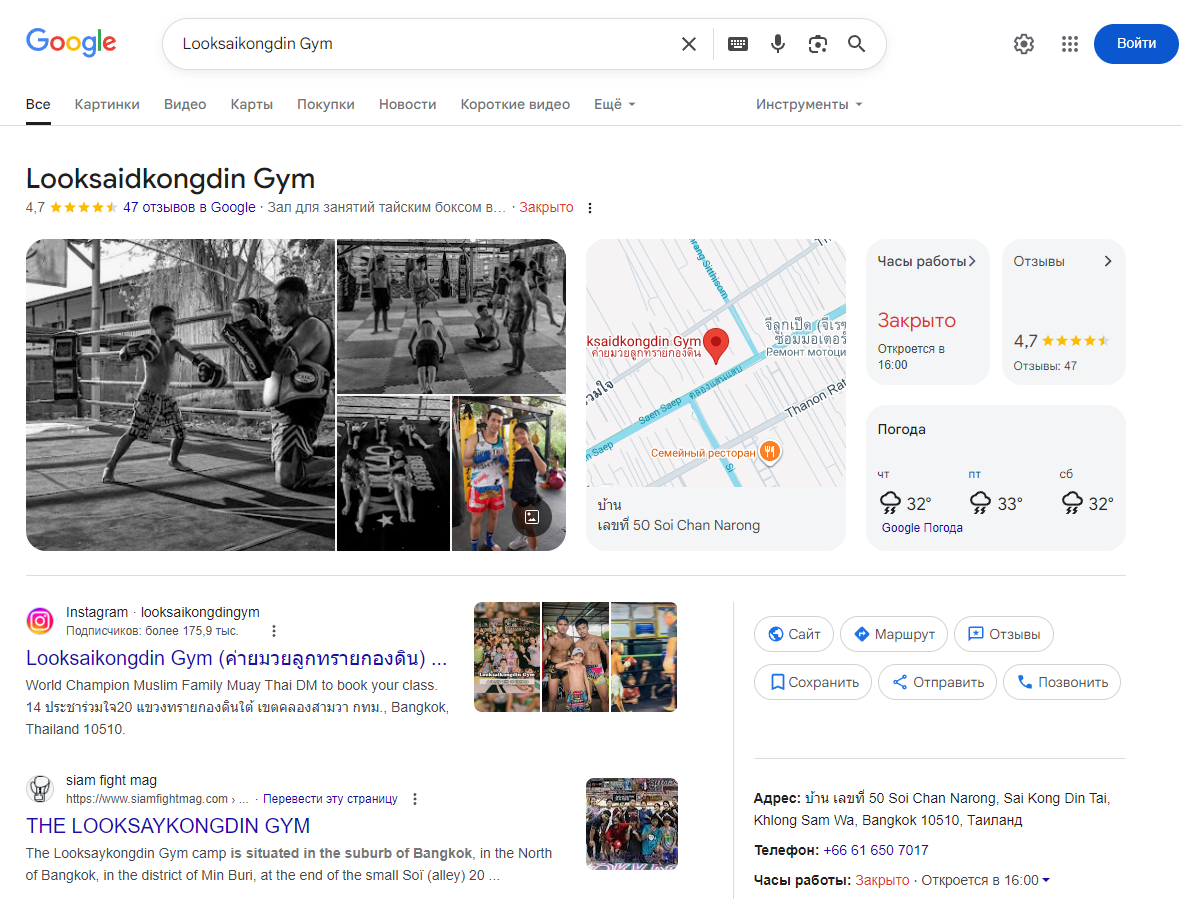This screenshot has width=1182, height=899.
Task: Click the Погода card heading
Action: point(902,430)
